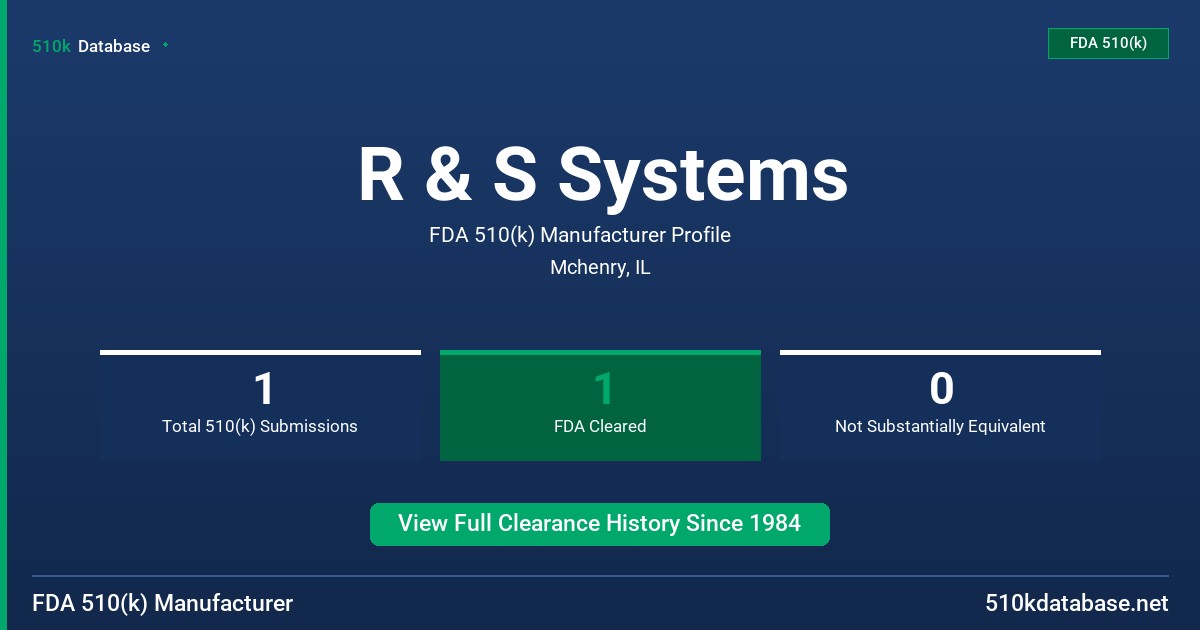
Task: Click View Full Clearance History Since 1984
Action: (x=600, y=524)
